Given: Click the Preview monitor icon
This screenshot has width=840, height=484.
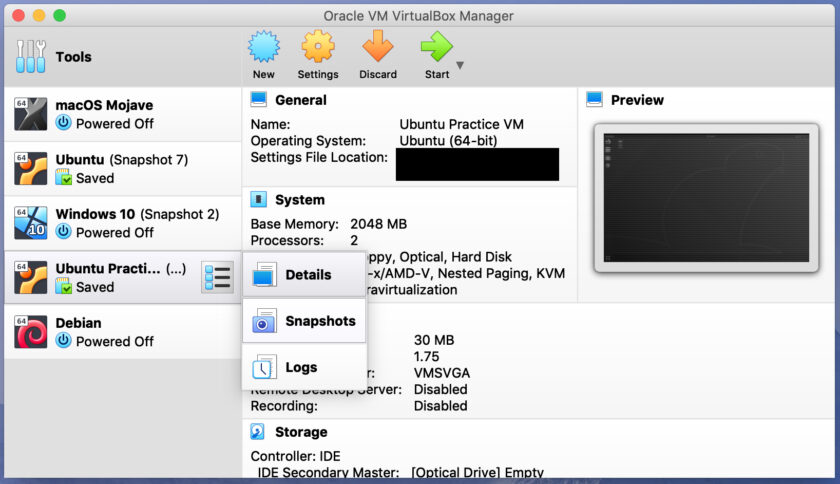Looking at the screenshot, I should [595, 100].
